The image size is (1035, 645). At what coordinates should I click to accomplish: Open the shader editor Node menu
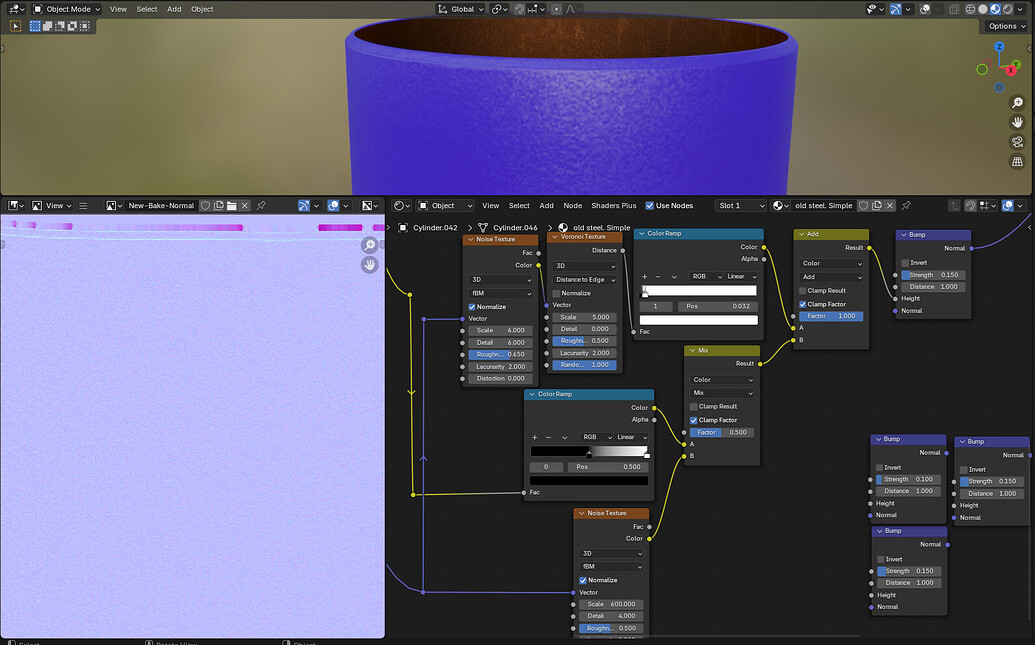point(573,206)
